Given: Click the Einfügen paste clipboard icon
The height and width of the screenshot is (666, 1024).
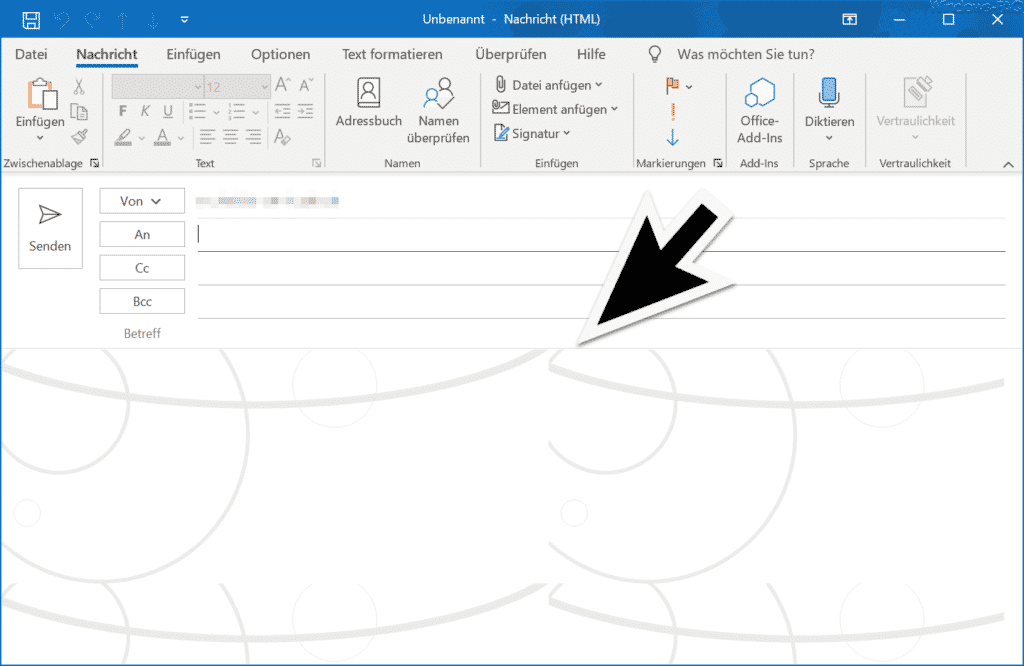Looking at the screenshot, I should pos(41,94).
